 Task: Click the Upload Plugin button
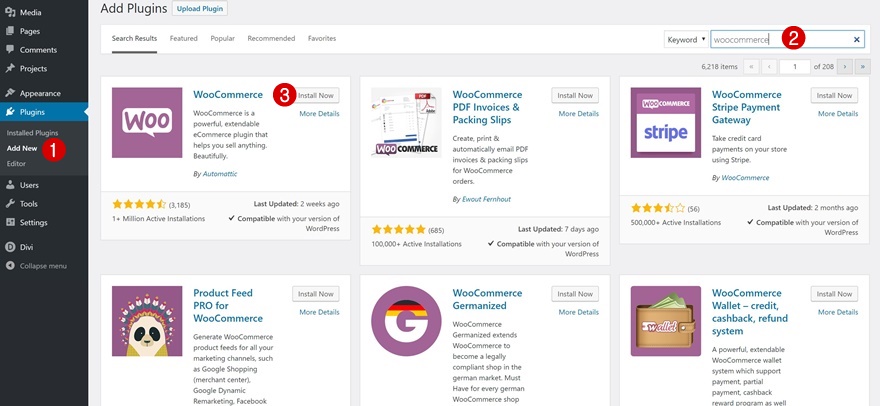200,9
